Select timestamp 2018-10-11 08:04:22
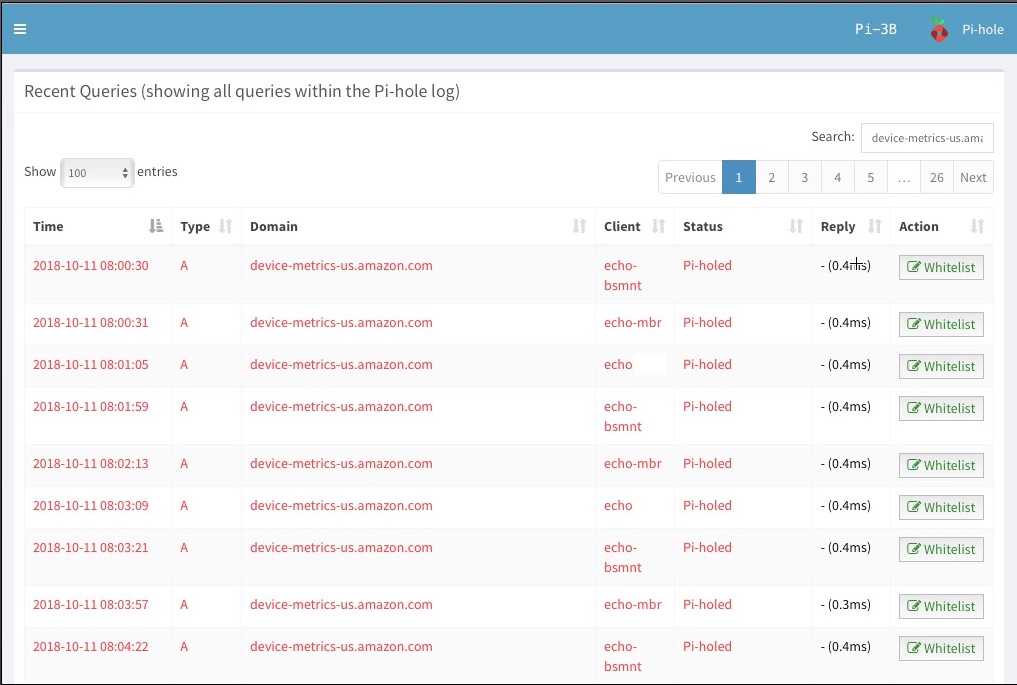Viewport: 1017px width, 685px height. click(91, 647)
